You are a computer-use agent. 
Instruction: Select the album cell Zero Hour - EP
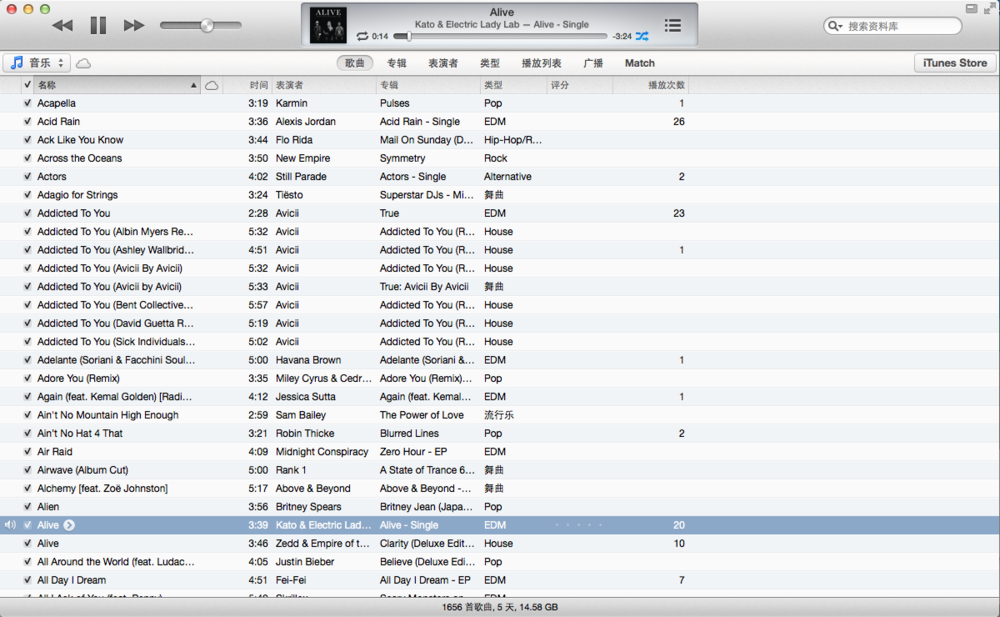(x=413, y=451)
